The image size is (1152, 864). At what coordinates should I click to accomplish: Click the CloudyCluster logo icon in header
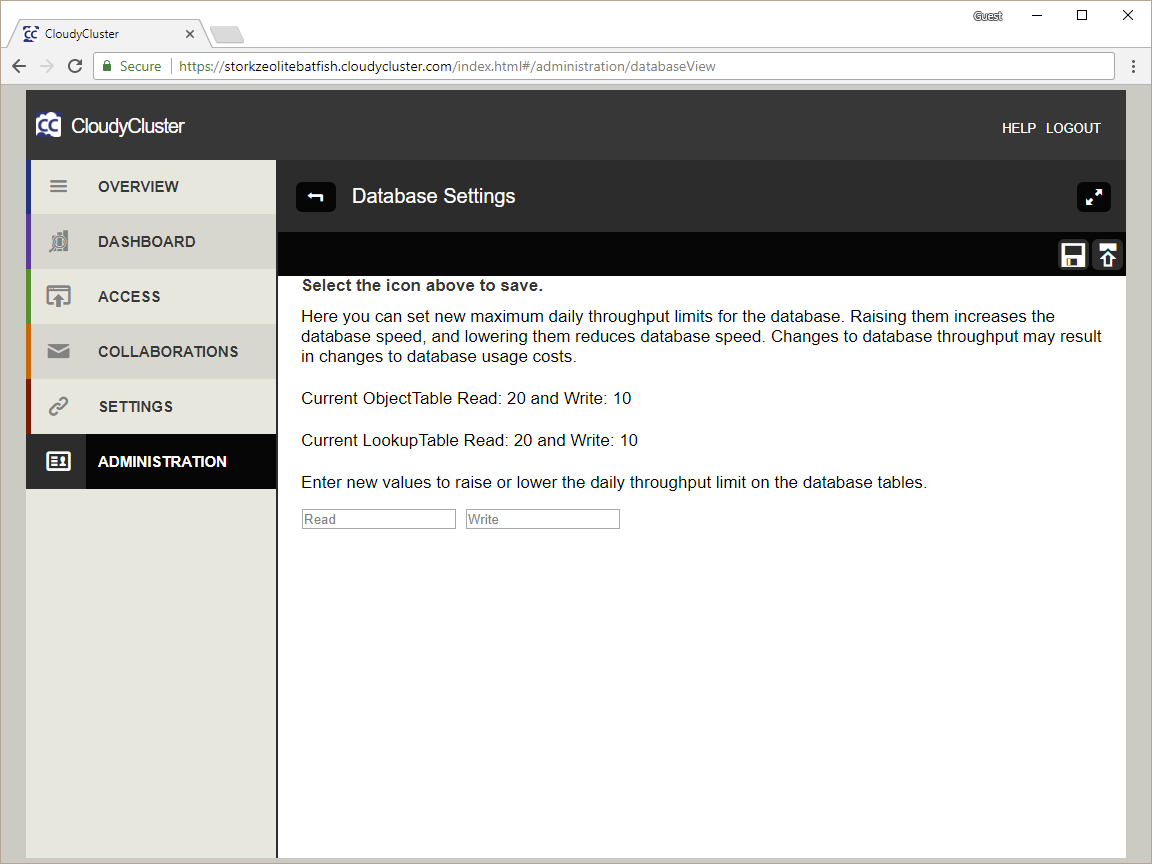[x=48, y=126]
